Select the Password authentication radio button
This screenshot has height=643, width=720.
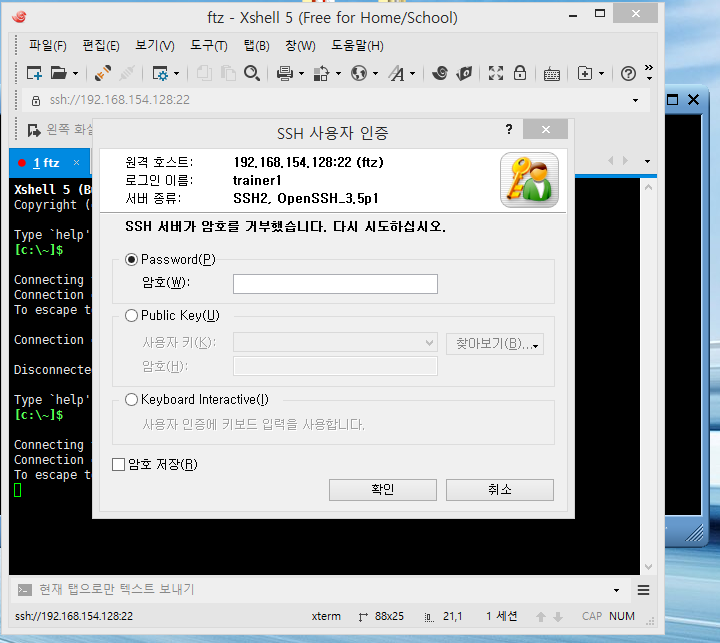pos(132,260)
